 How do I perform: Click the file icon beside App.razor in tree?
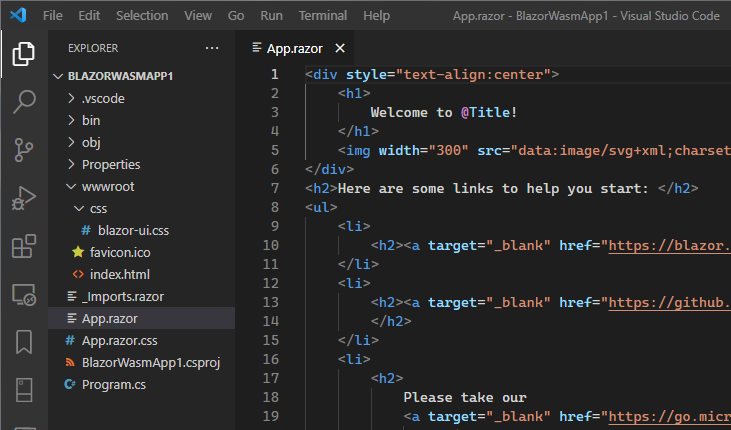[72, 318]
